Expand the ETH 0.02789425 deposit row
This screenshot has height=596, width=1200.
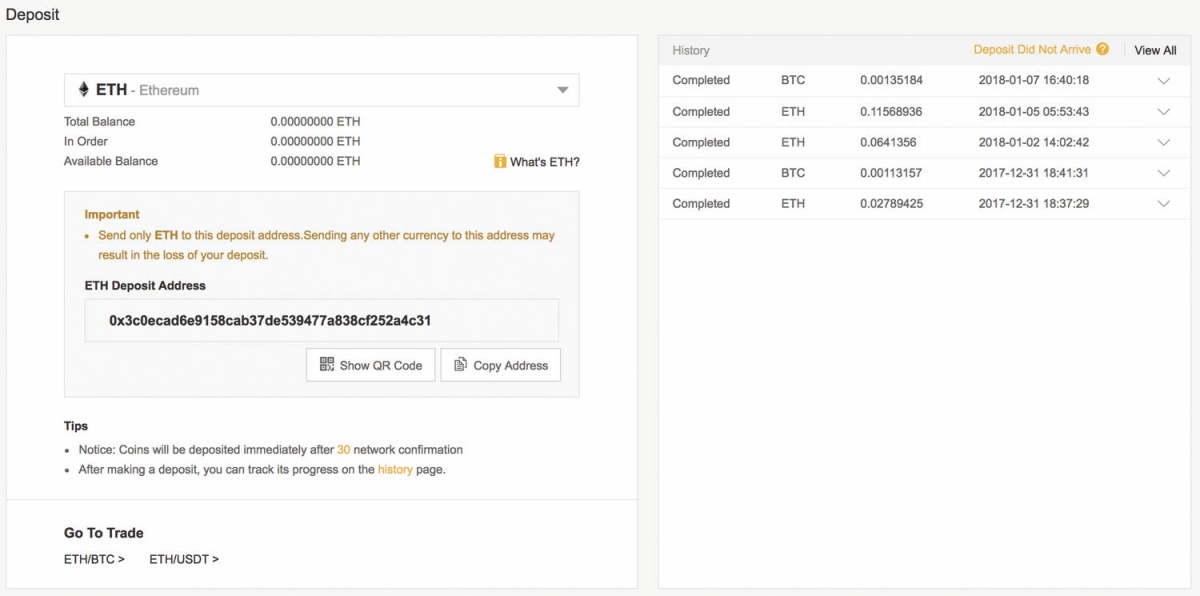[x=1163, y=204]
